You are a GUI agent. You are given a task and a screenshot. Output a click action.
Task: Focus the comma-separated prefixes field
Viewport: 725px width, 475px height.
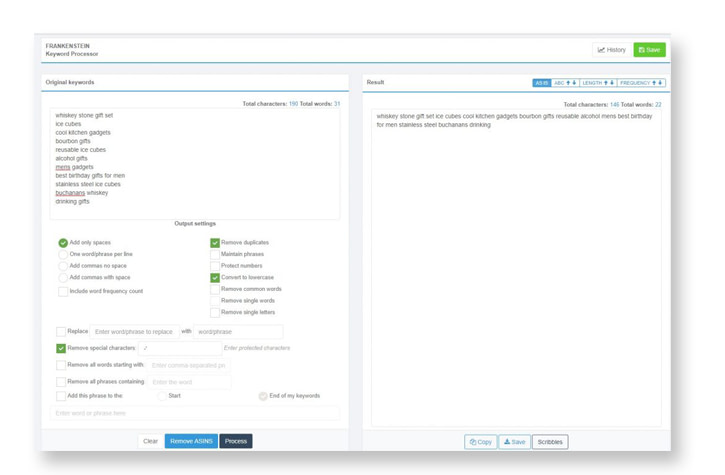pyautogui.click(x=188, y=365)
